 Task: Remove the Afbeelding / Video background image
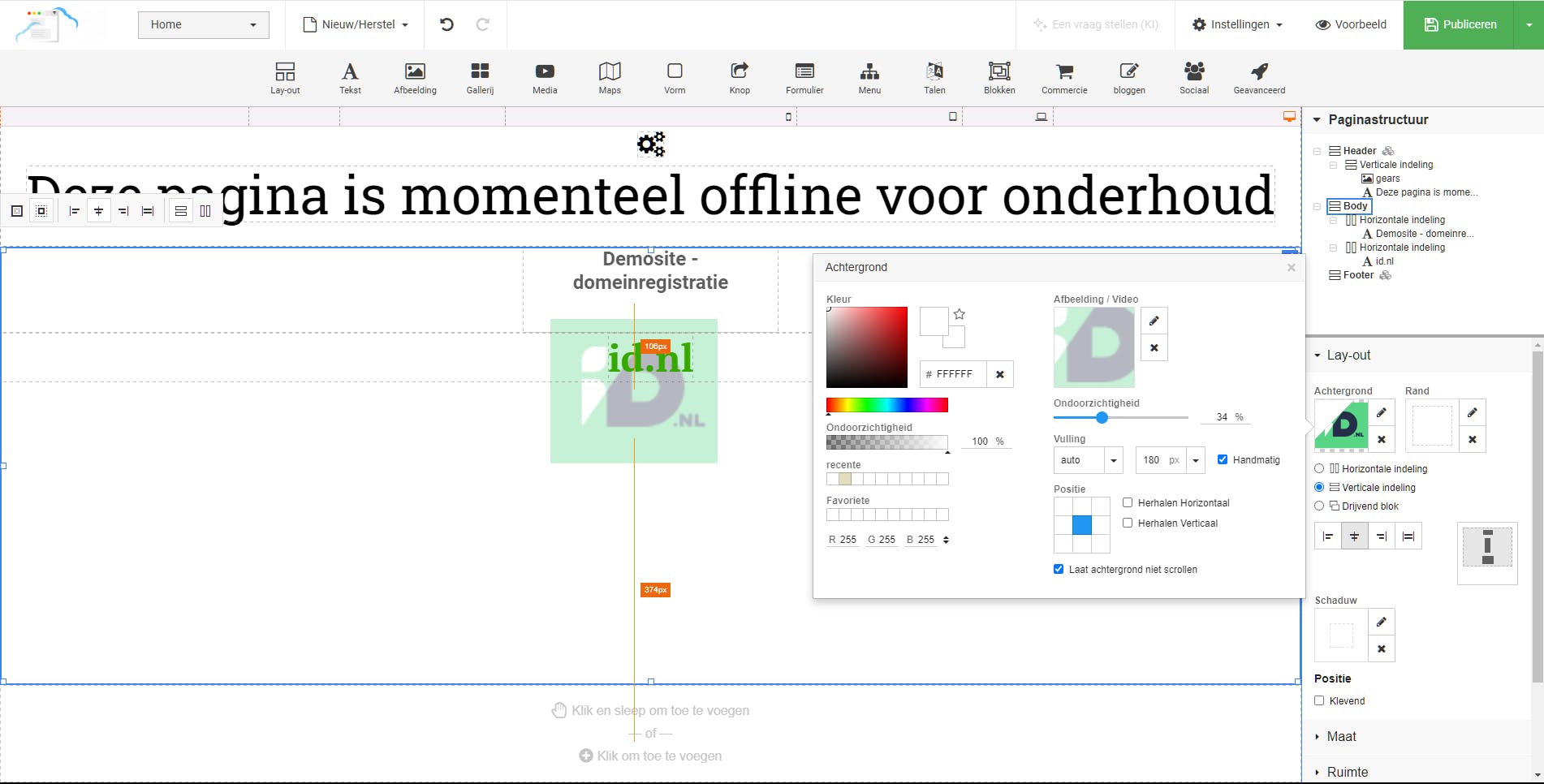[1154, 348]
